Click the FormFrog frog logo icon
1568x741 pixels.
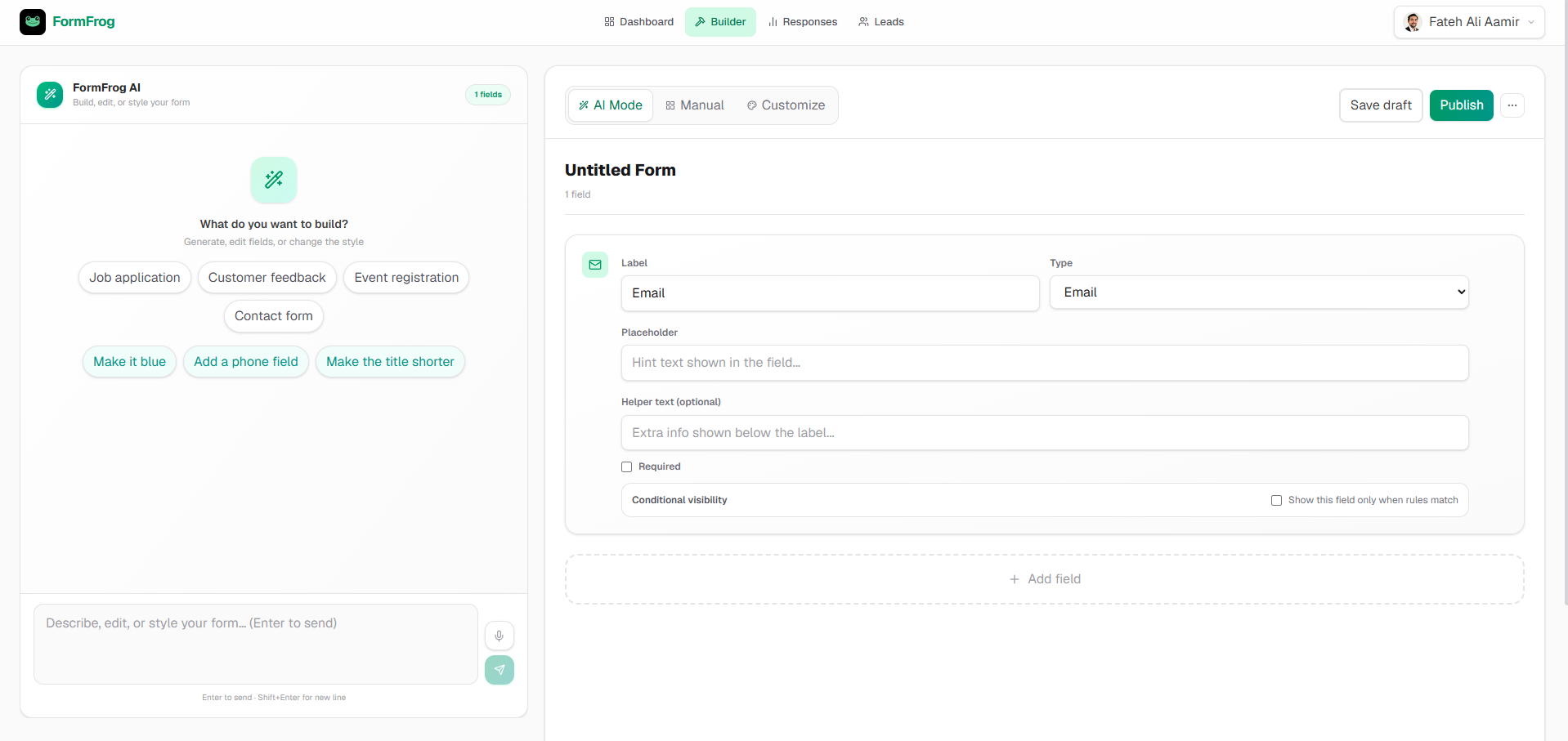(x=33, y=22)
